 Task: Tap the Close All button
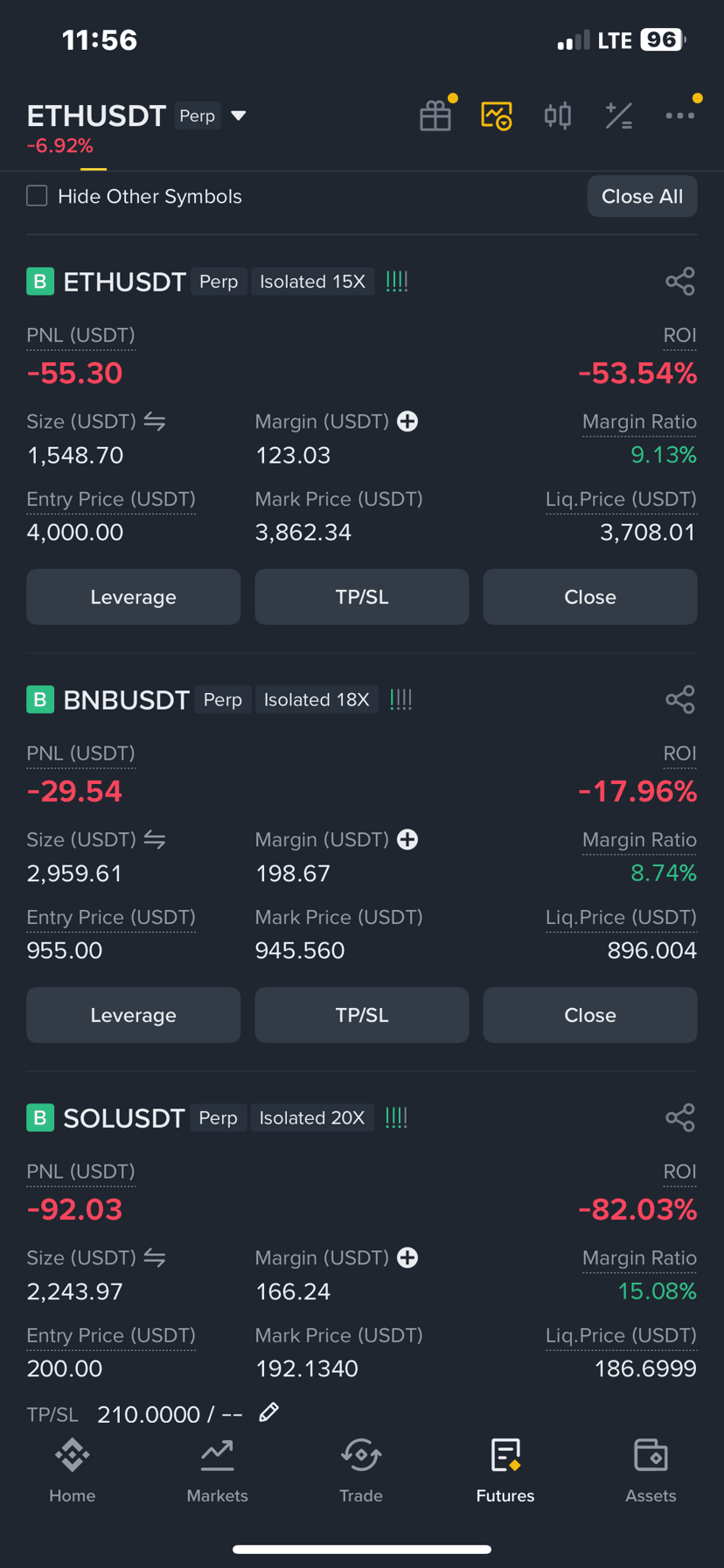pyautogui.click(x=642, y=196)
